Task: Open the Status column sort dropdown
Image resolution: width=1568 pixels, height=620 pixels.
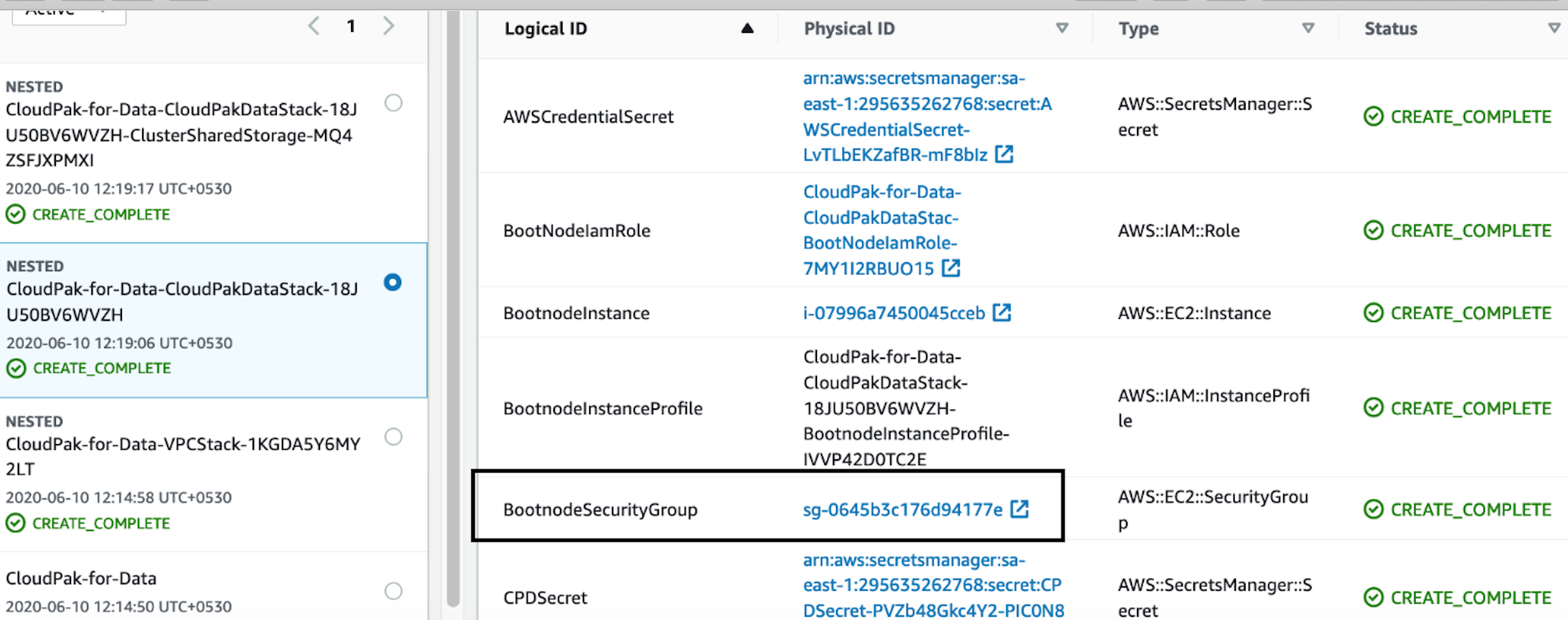Action: (x=1554, y=28)
